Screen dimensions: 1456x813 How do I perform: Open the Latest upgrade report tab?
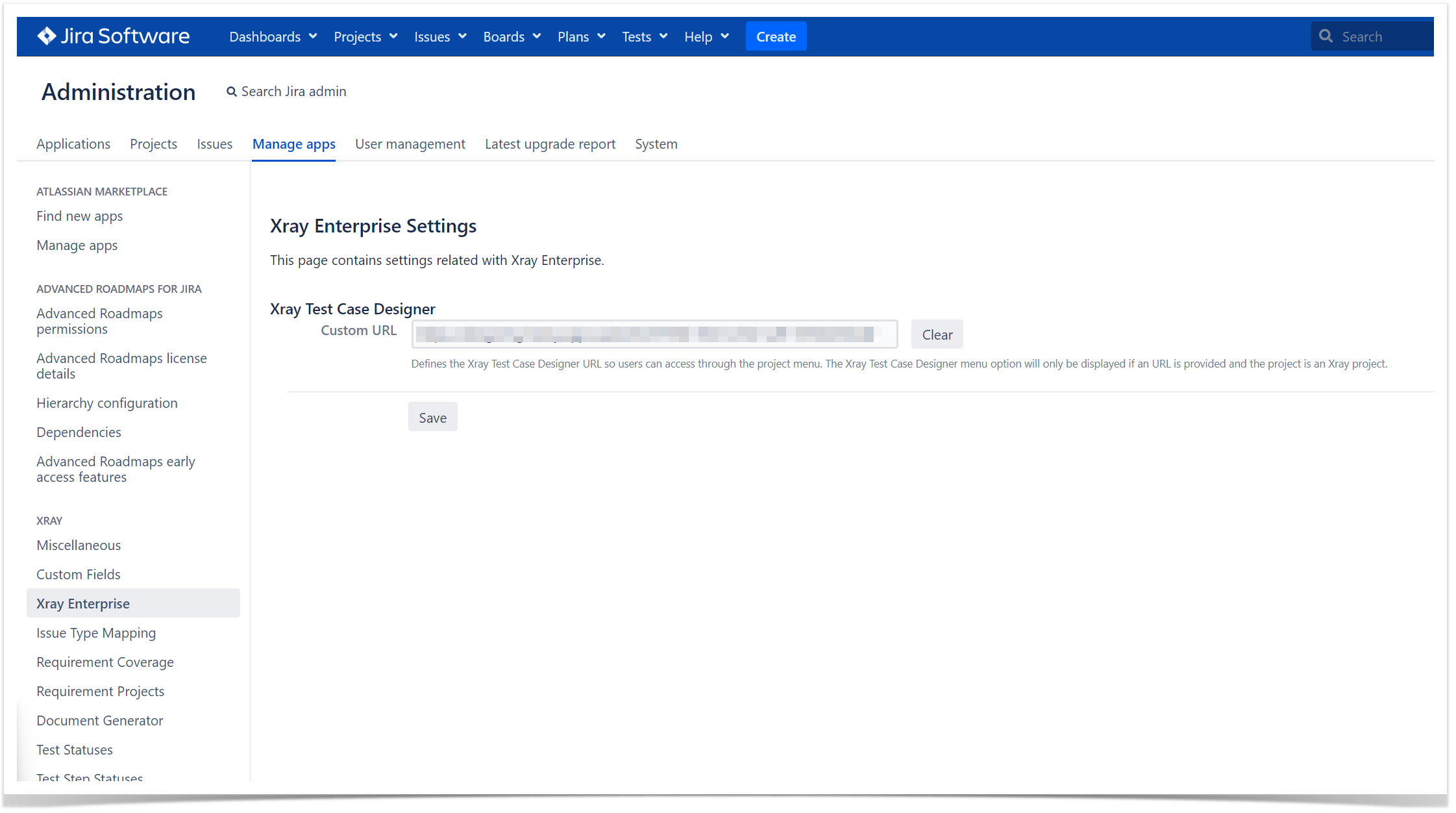tap(550, 144)
